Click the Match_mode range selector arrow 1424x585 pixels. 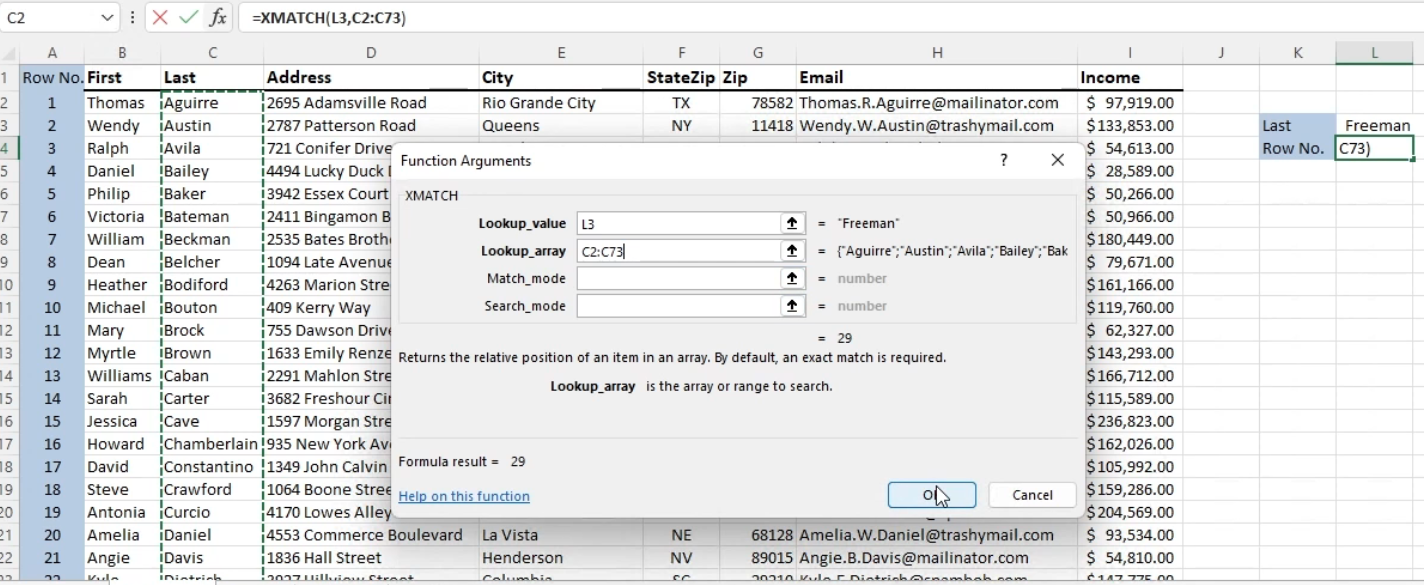(x=792, y=279)
